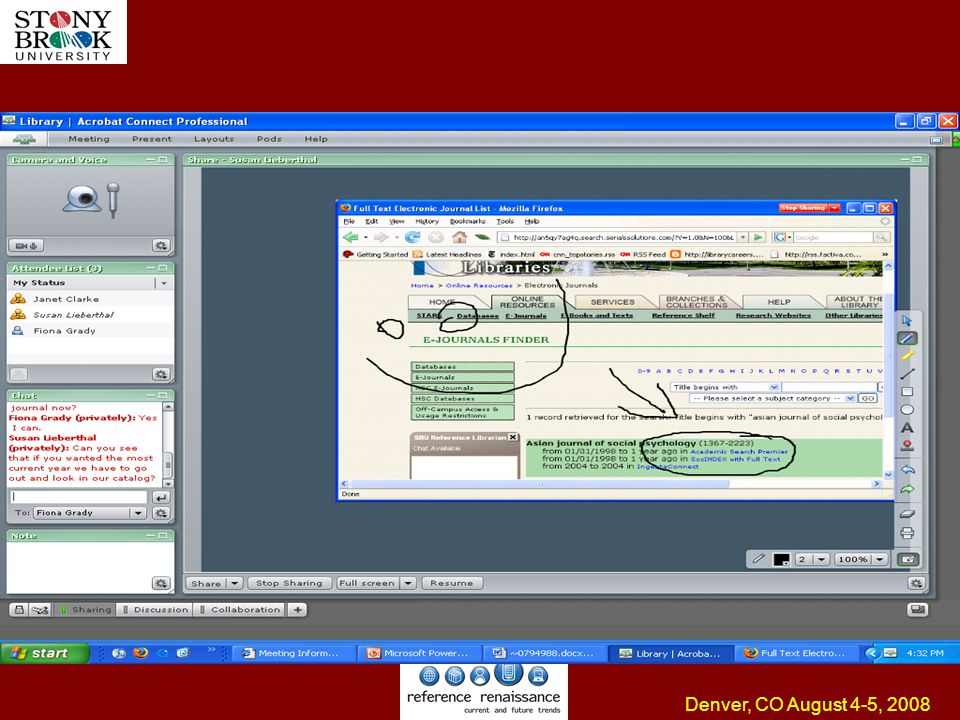This screenshot has width=960, height=720.
Task: Select the rectangle shape tool
Action: click(907, 391)
